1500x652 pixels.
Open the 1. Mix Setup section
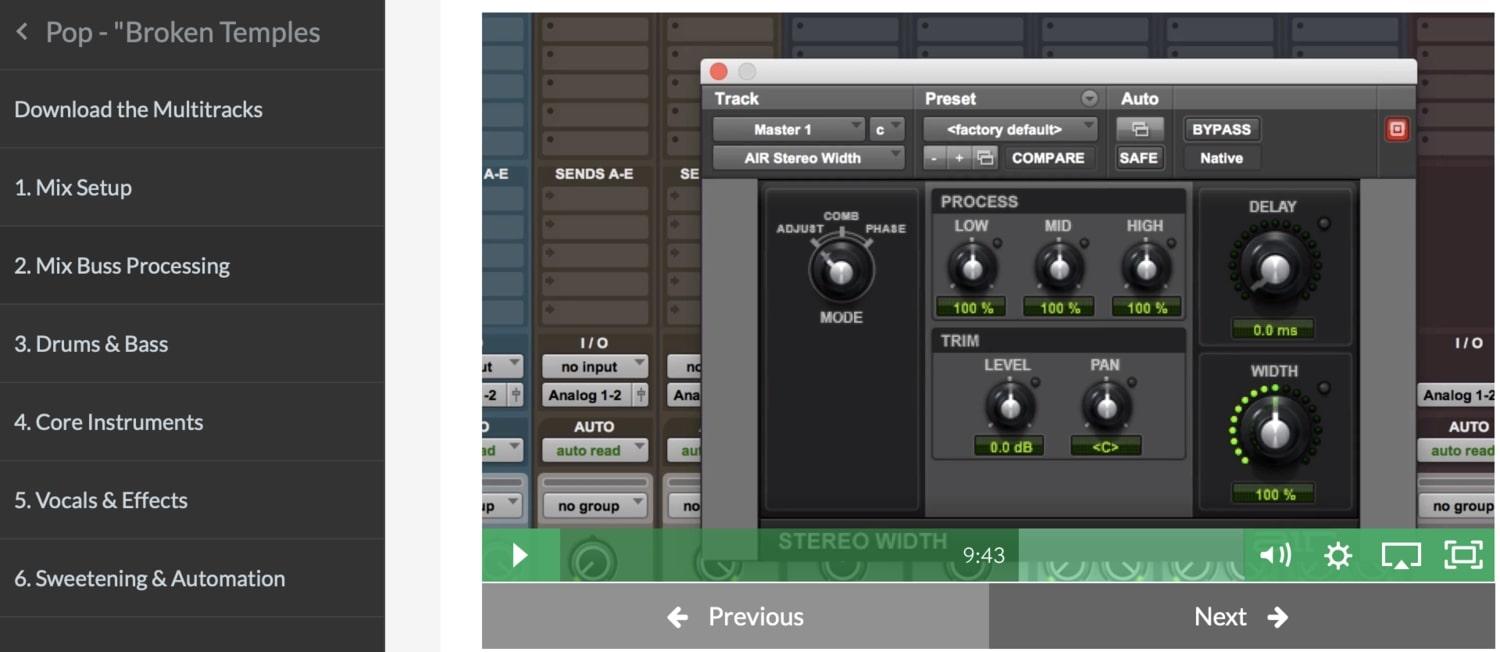click(192, 187)
